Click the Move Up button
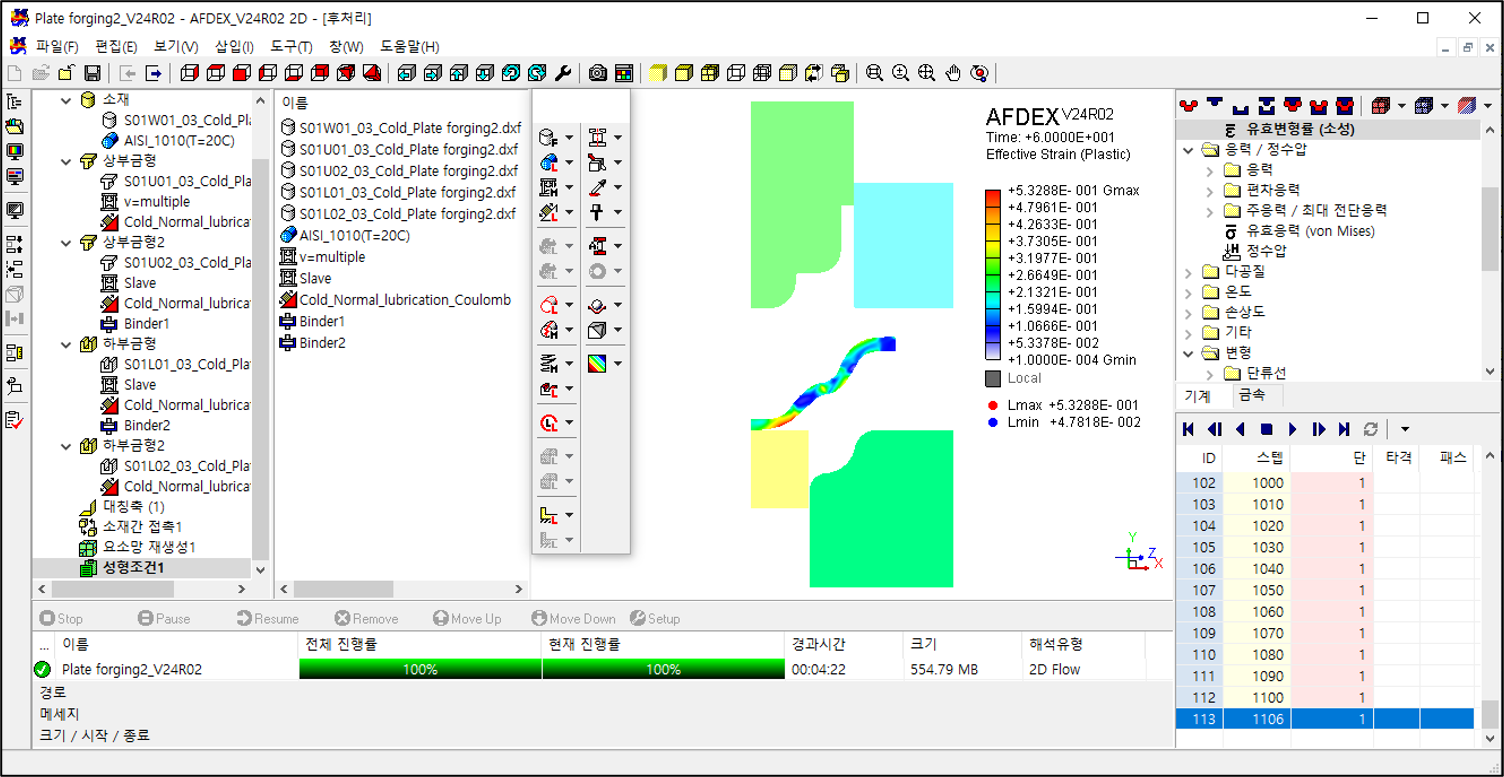 [x=467, y=619]
